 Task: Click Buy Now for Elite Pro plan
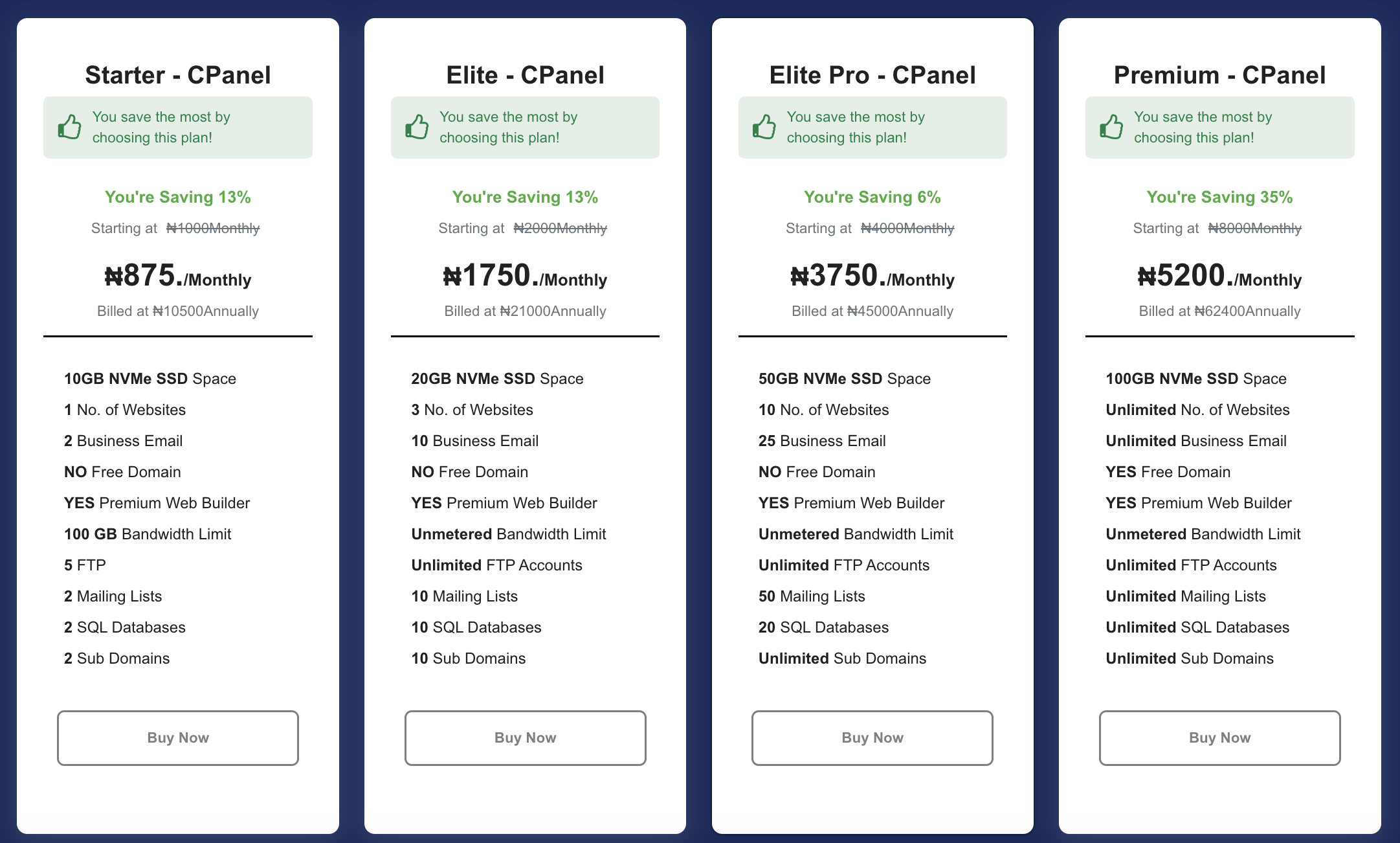click(872, 738)
